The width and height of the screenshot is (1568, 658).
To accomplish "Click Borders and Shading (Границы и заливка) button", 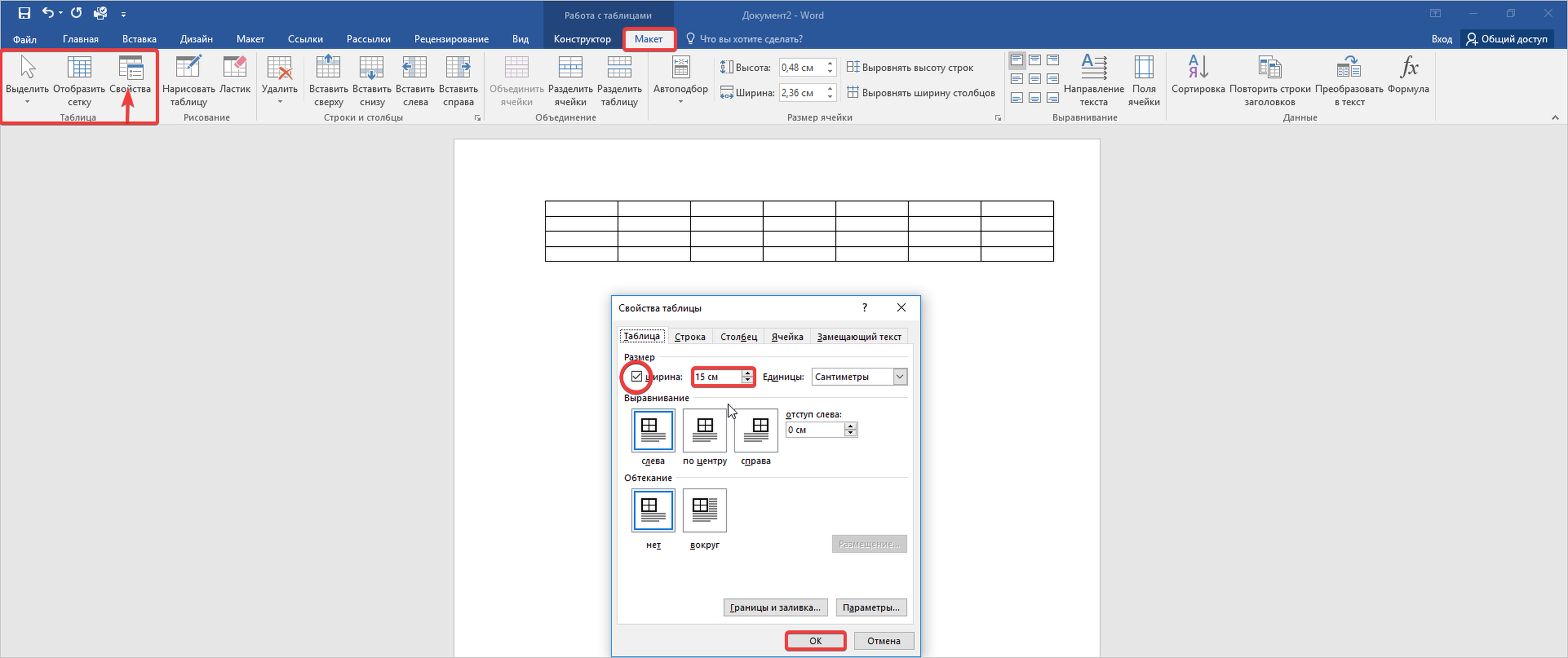I will (775, 607).
